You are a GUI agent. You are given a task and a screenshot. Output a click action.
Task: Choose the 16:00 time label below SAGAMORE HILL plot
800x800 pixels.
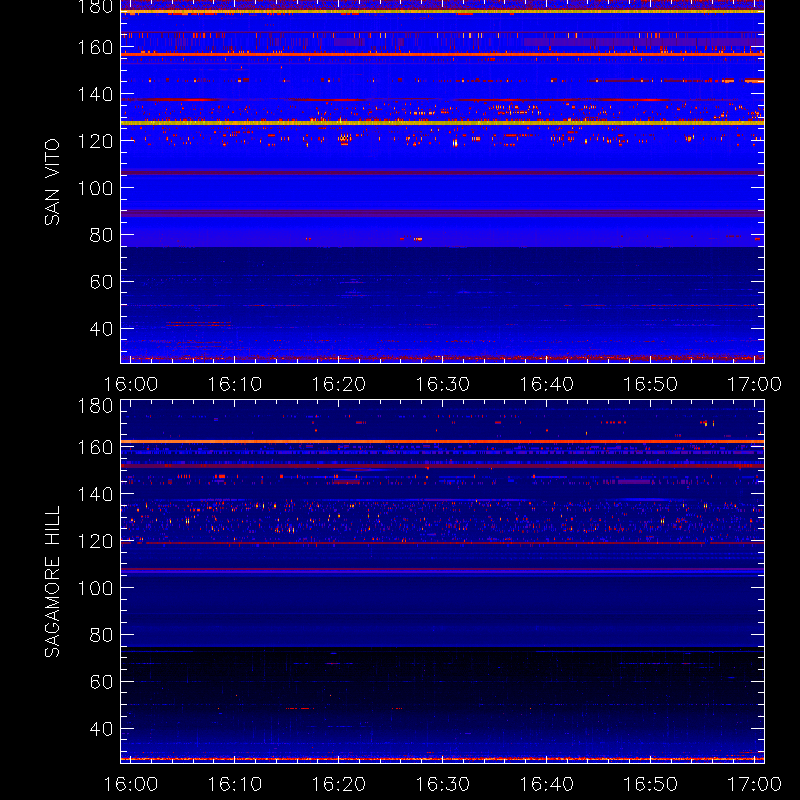131,784
